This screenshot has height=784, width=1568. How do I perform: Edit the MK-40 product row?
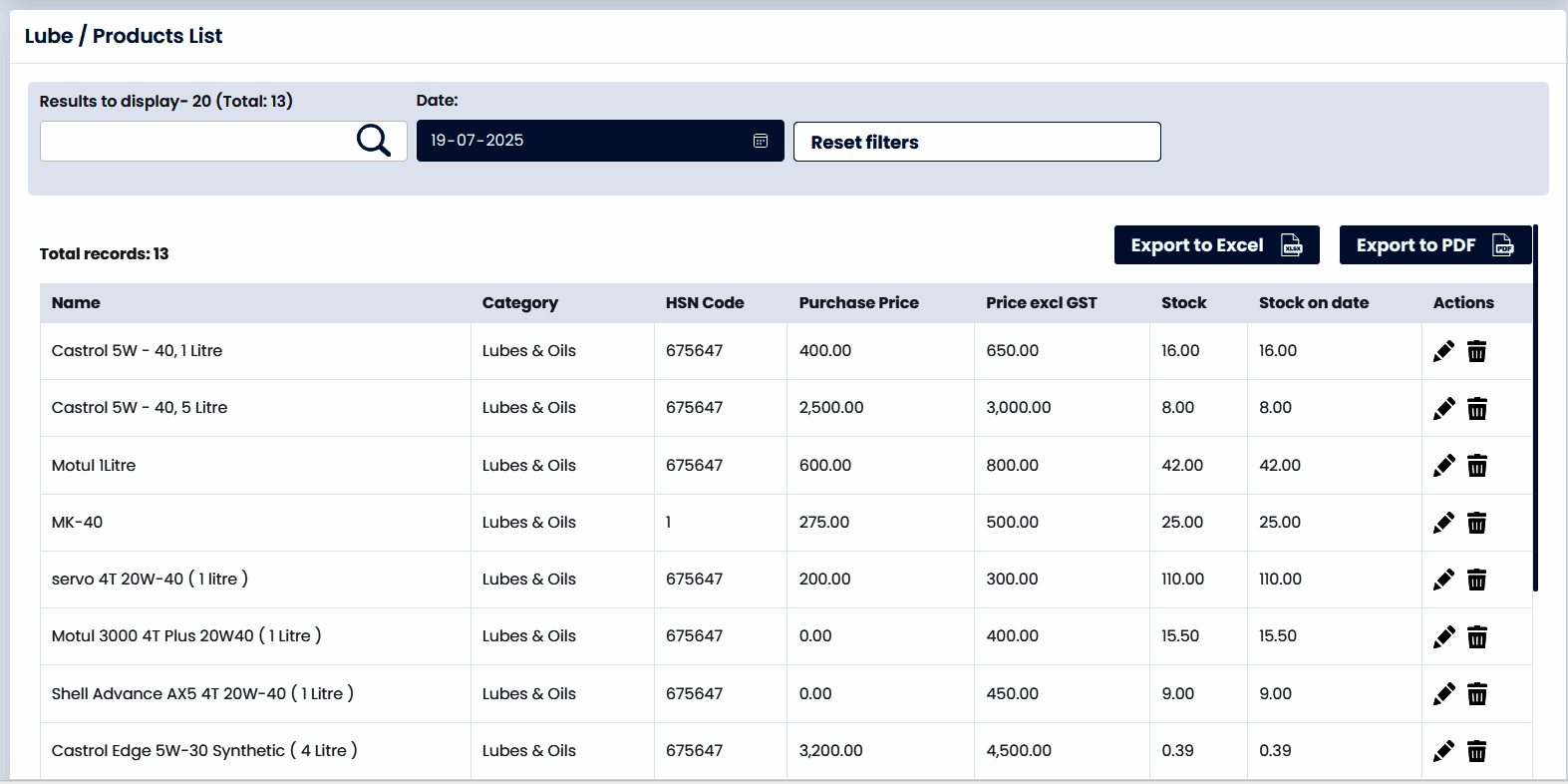(1443, 523)
